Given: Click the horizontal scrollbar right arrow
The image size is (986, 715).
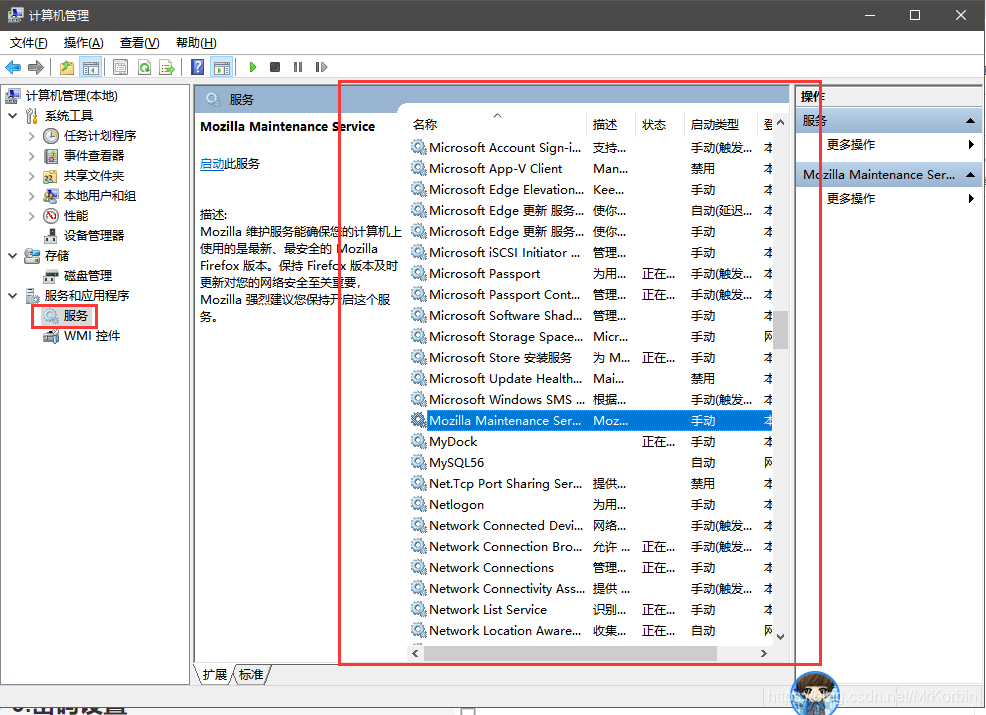Looking at the screenshot, I should (x=764, y=653).
